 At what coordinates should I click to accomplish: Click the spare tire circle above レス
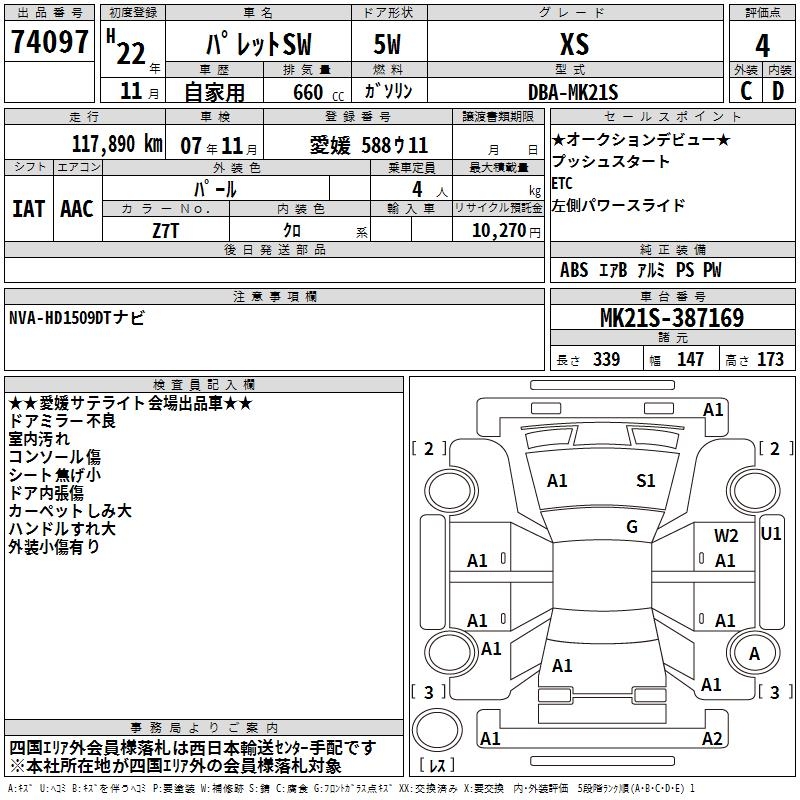tap(437, 729)
